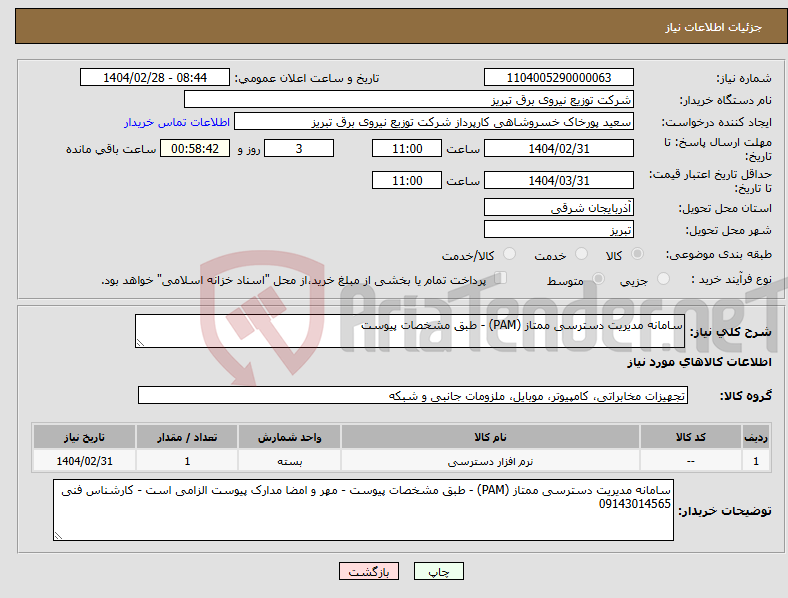
Task: Click the ردیف column header
Action: (x=756, y=437)
